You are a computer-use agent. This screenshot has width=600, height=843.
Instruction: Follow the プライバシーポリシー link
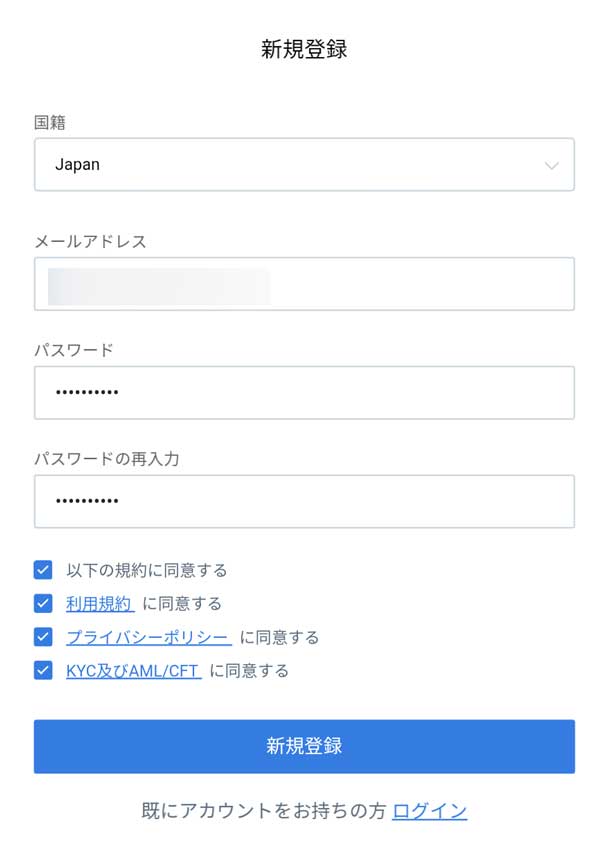148,637
